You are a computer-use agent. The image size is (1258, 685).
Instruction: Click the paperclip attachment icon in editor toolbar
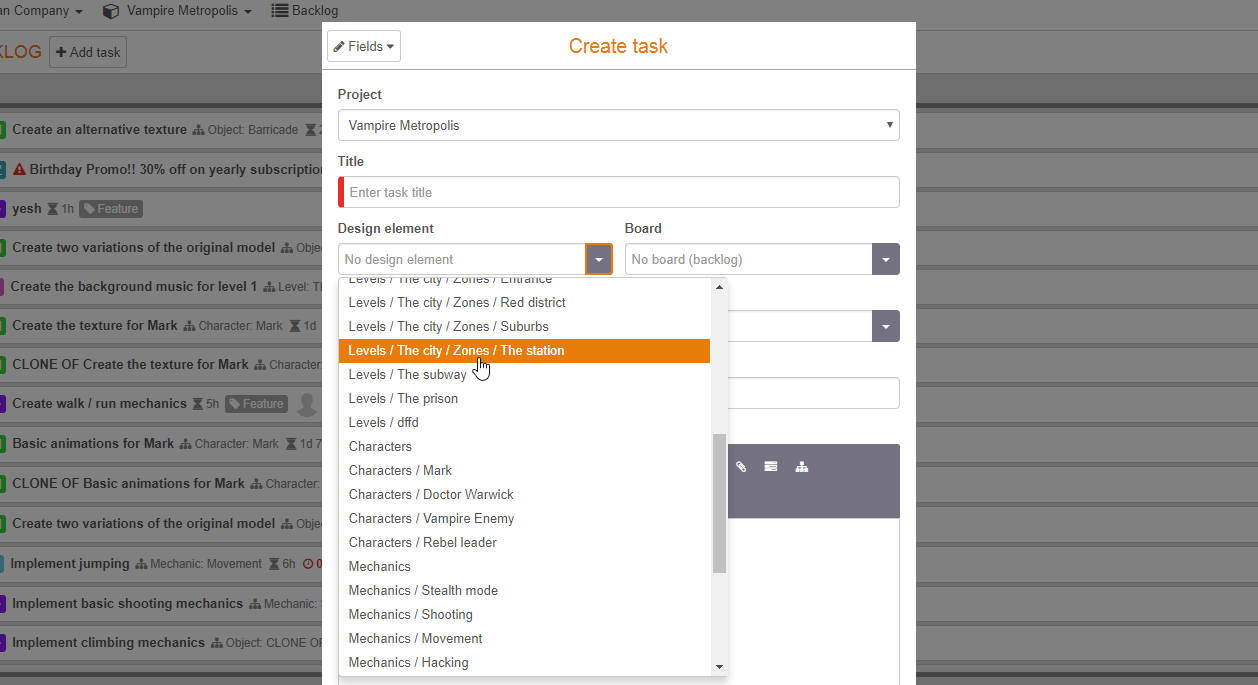(x=741, y=467)
